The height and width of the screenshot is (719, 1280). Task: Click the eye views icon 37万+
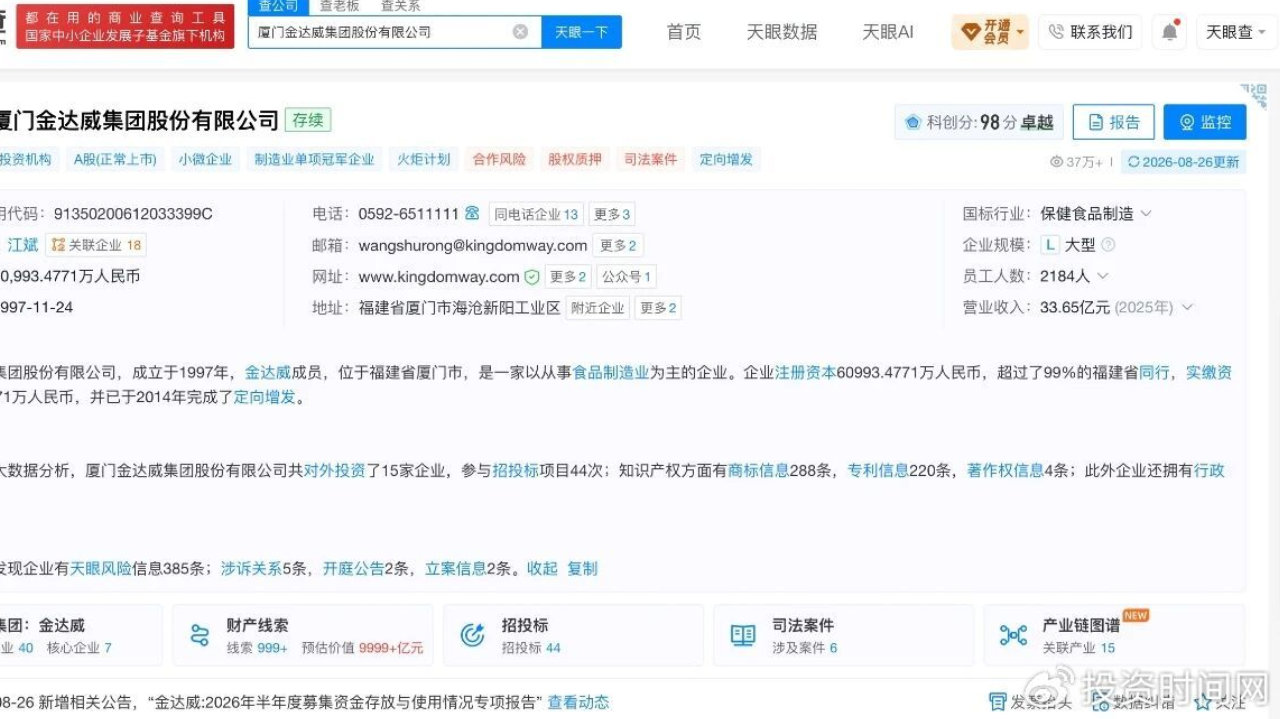tap(1056, 162)
